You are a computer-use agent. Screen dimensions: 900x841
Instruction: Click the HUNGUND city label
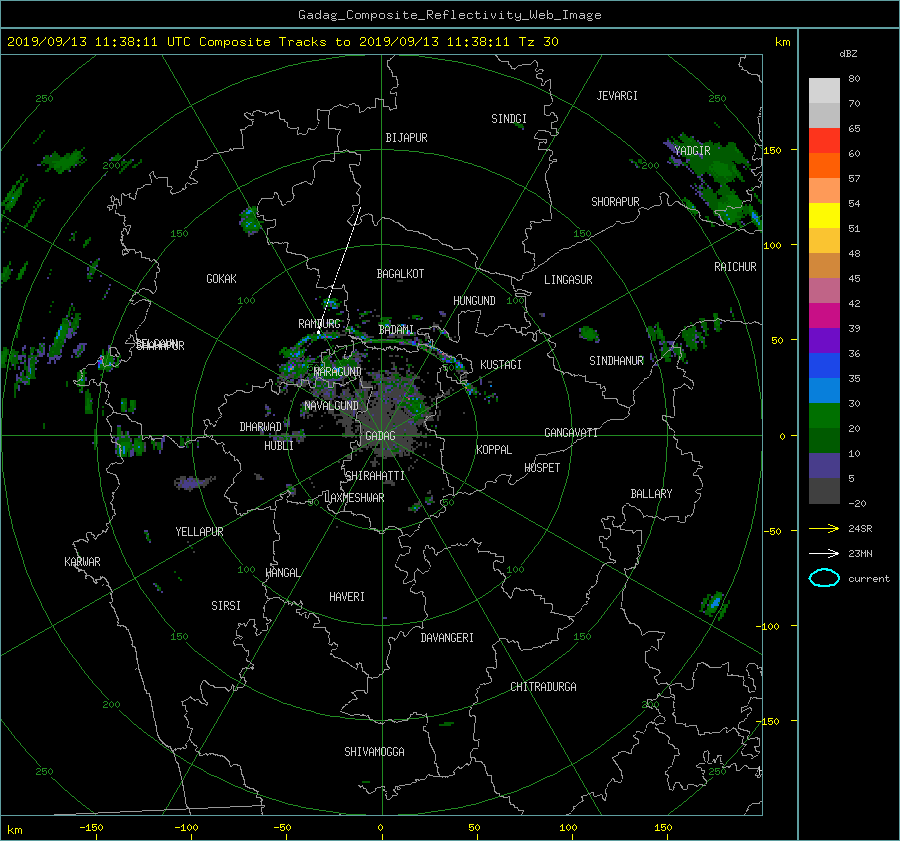(x=474, y=301)
